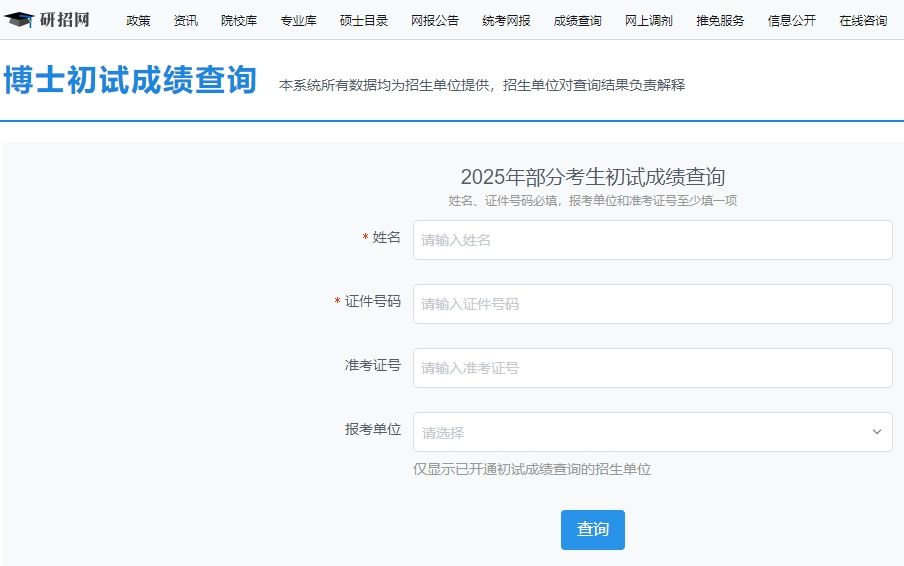Focus the 证件号码 input field
Viewport: 904px width, 566px height.
[x=653, y=304]
